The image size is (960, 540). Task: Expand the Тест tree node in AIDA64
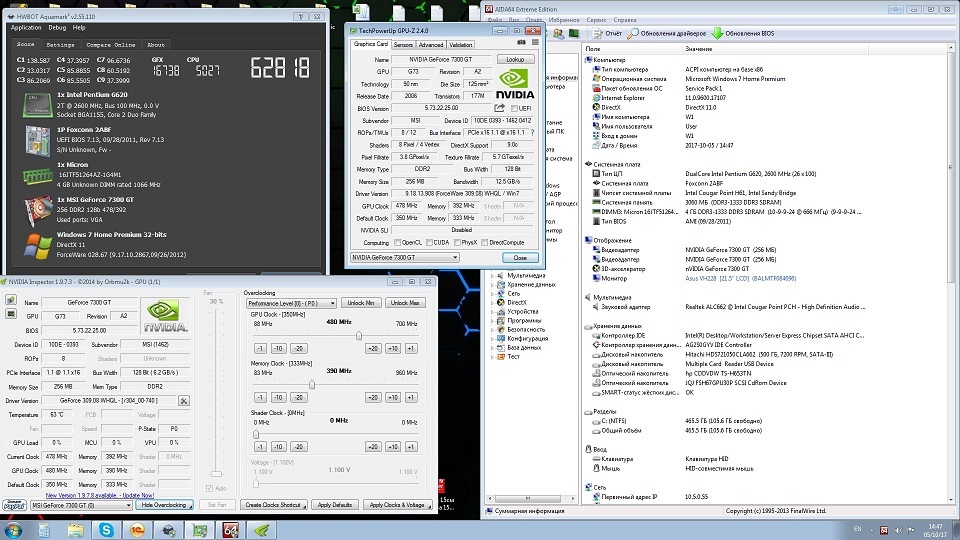click(492, 356)
